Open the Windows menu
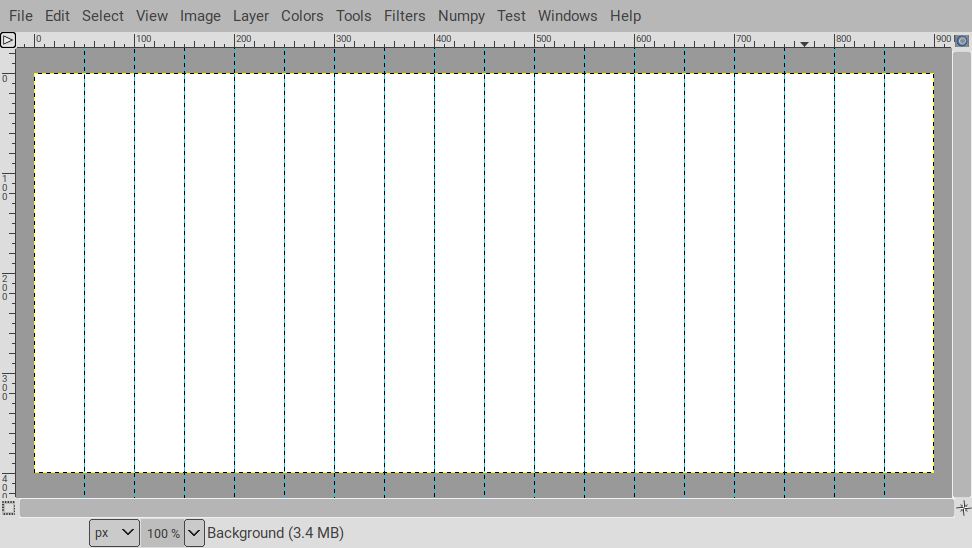 (x=567, y=15)
